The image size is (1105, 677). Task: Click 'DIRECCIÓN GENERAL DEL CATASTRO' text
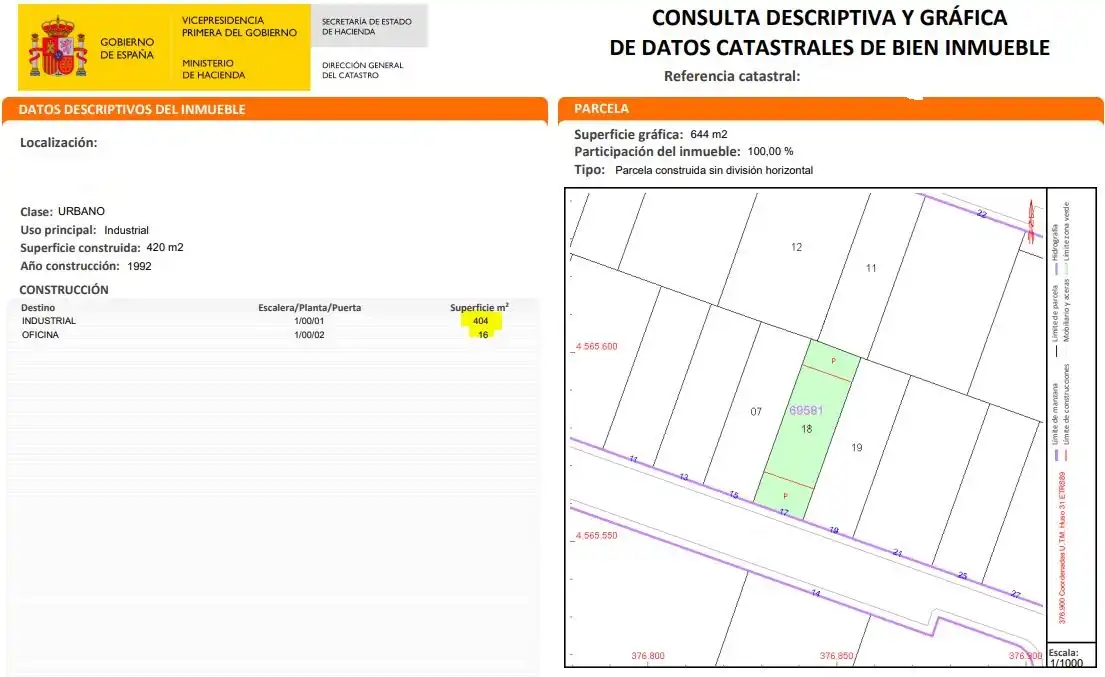point(362,70)
